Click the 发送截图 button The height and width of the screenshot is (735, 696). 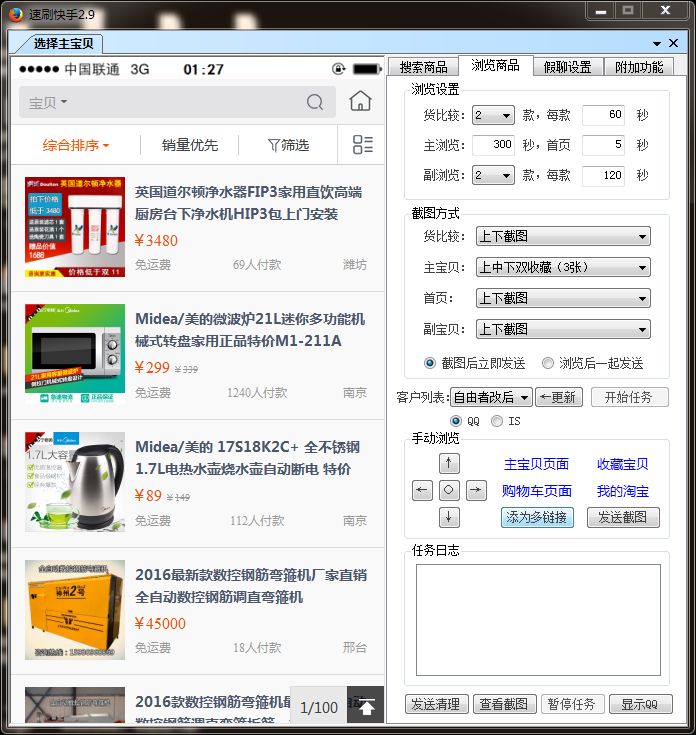[x=623, y=518]
